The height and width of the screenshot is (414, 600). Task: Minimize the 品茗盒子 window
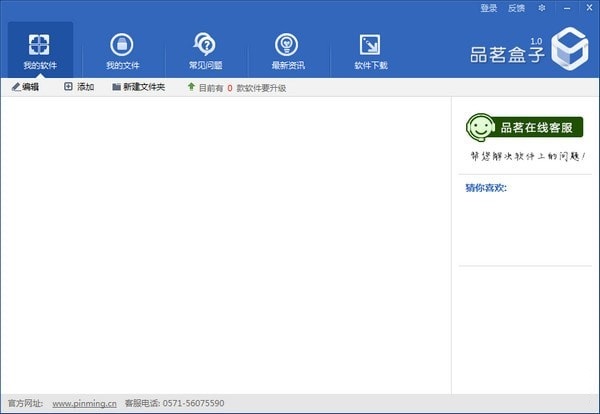[x=567, y=8]
